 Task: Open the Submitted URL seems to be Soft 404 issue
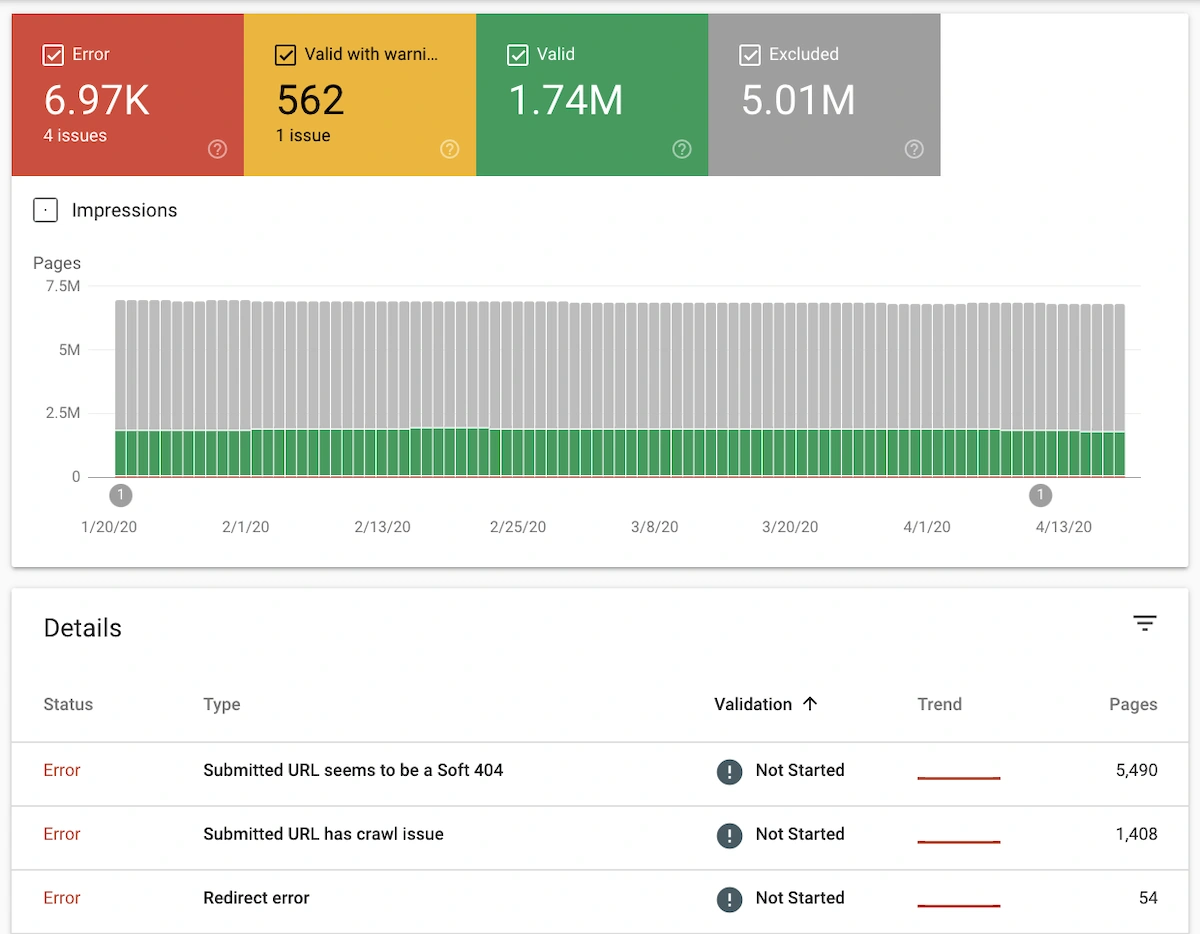click(x=353, y=770)
